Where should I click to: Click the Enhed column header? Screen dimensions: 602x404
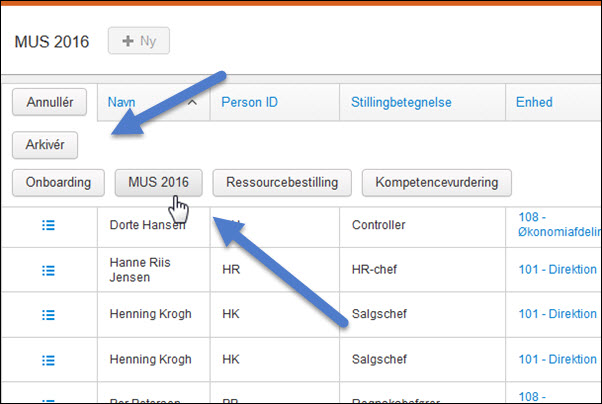[534, 102]
